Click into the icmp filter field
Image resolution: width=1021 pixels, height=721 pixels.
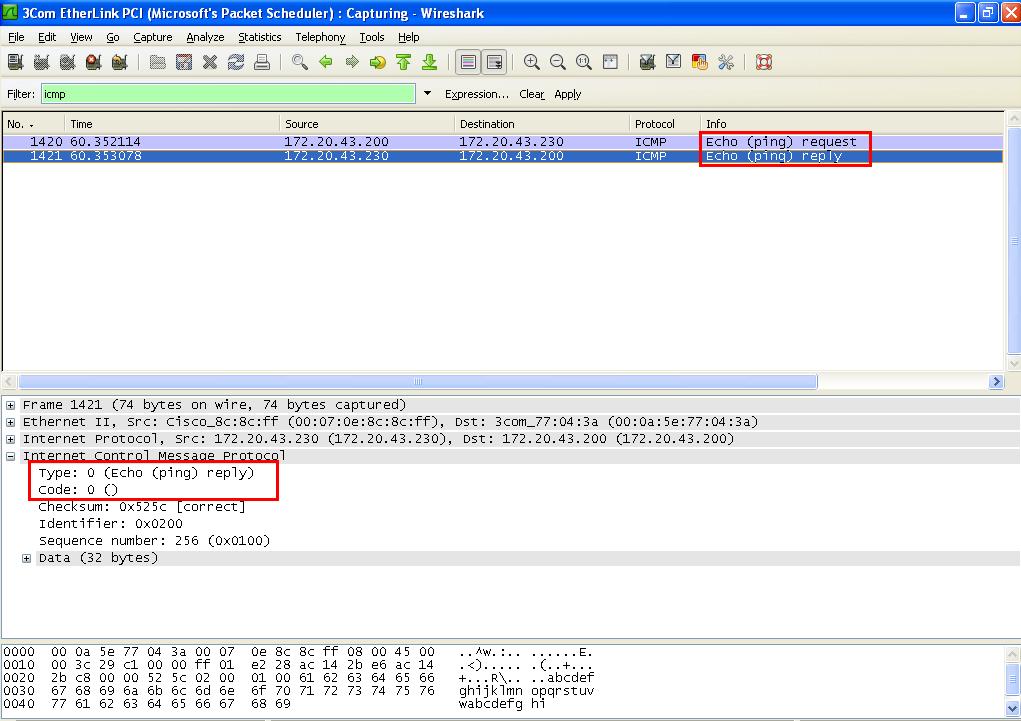[x=228, y=94]
